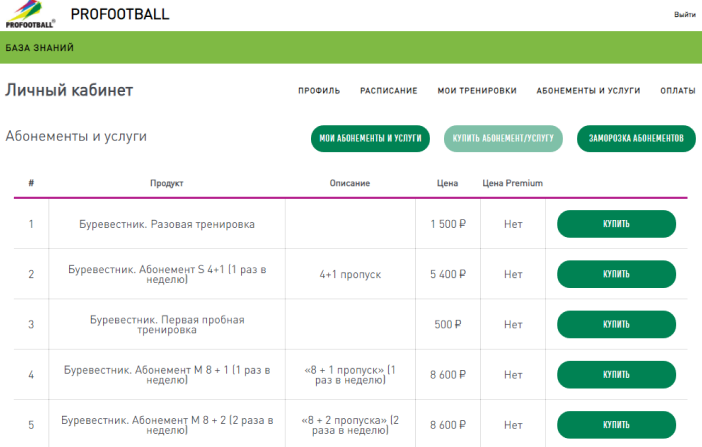Buy the Абонемент S 4+1 subscription

pyautogui.click(x=616, y=274)
